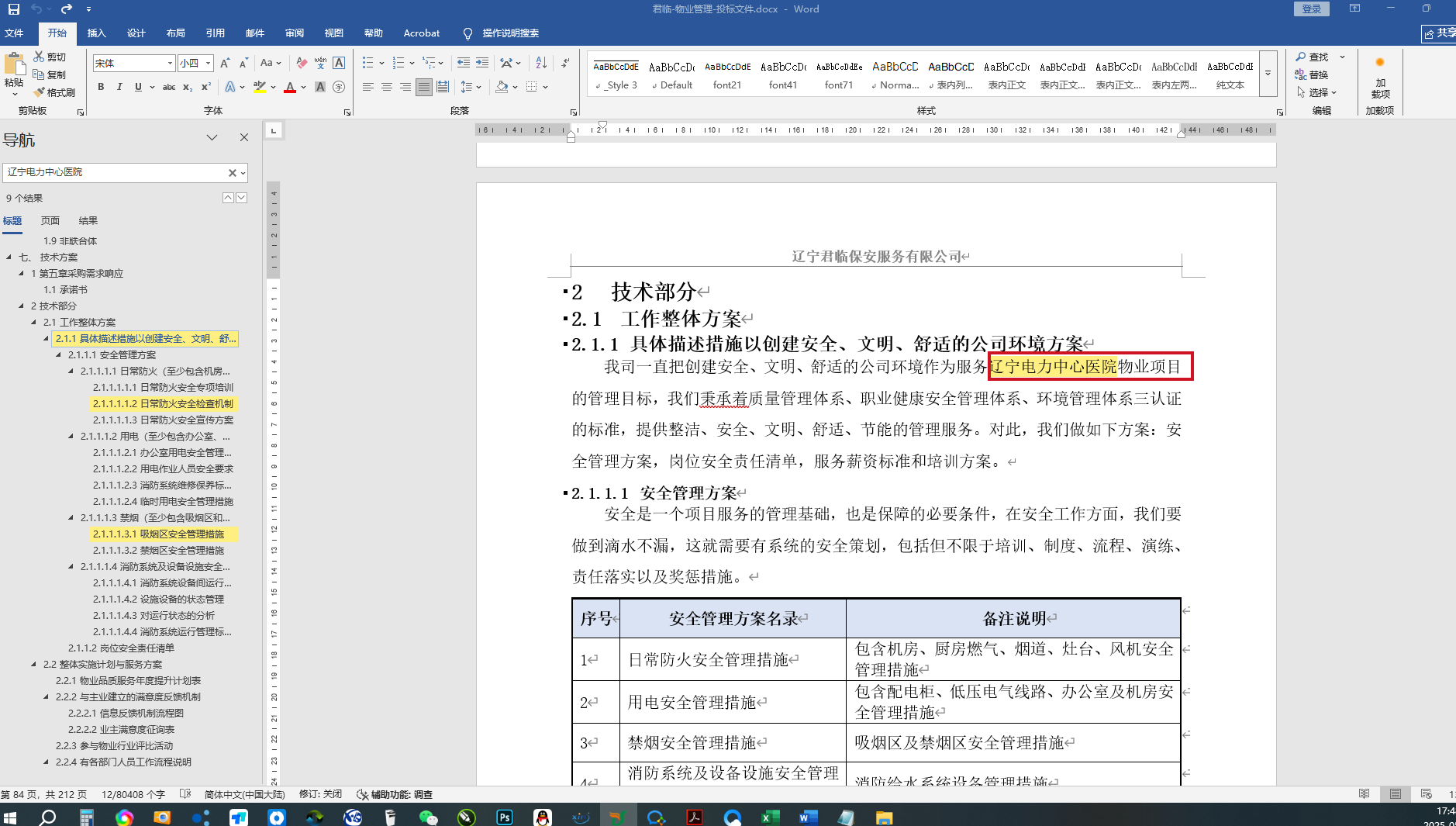
Task: Click the bullet list icon
Action: click(368, 63)
